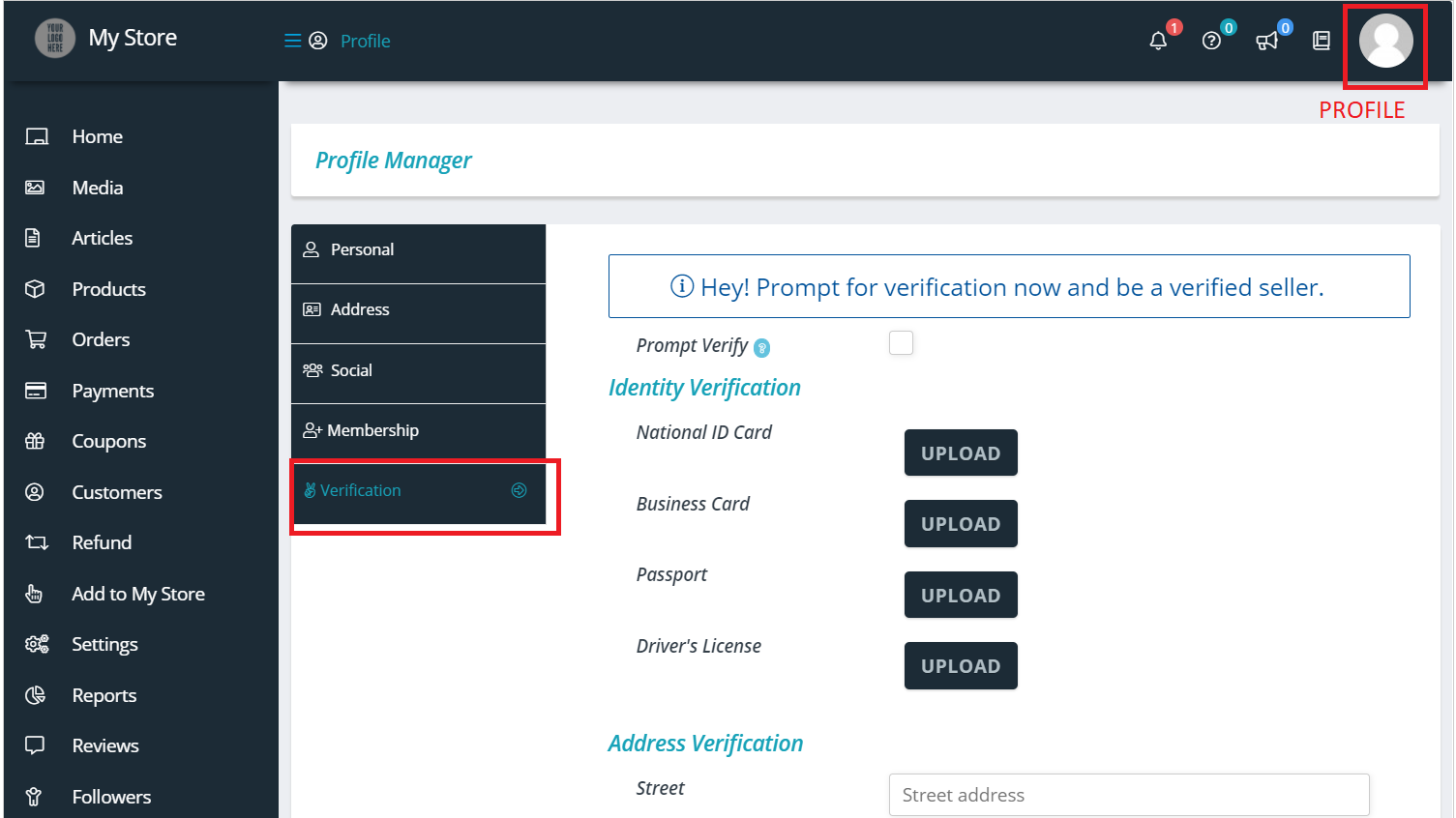
Task: Click the Upload button for Passport
Action: click(960, 595)
